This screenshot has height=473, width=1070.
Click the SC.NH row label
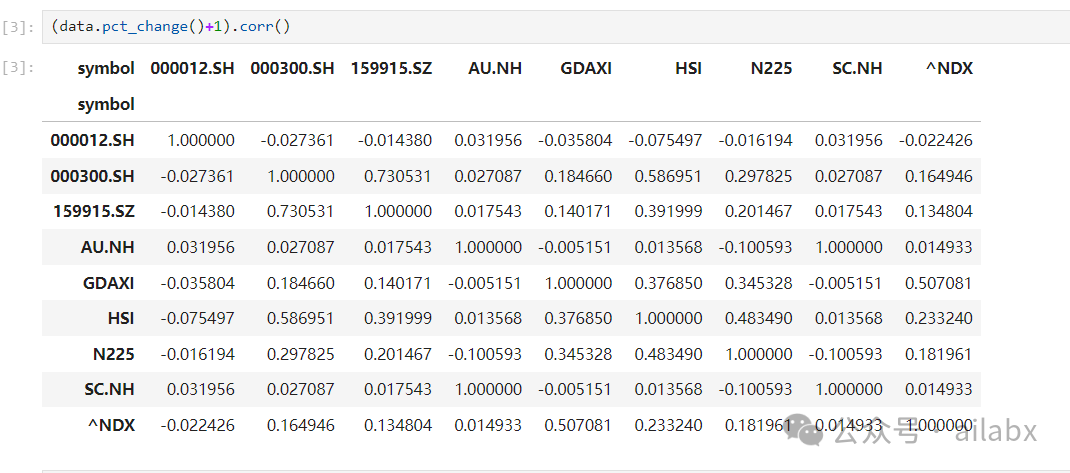(x=107, y=389)
